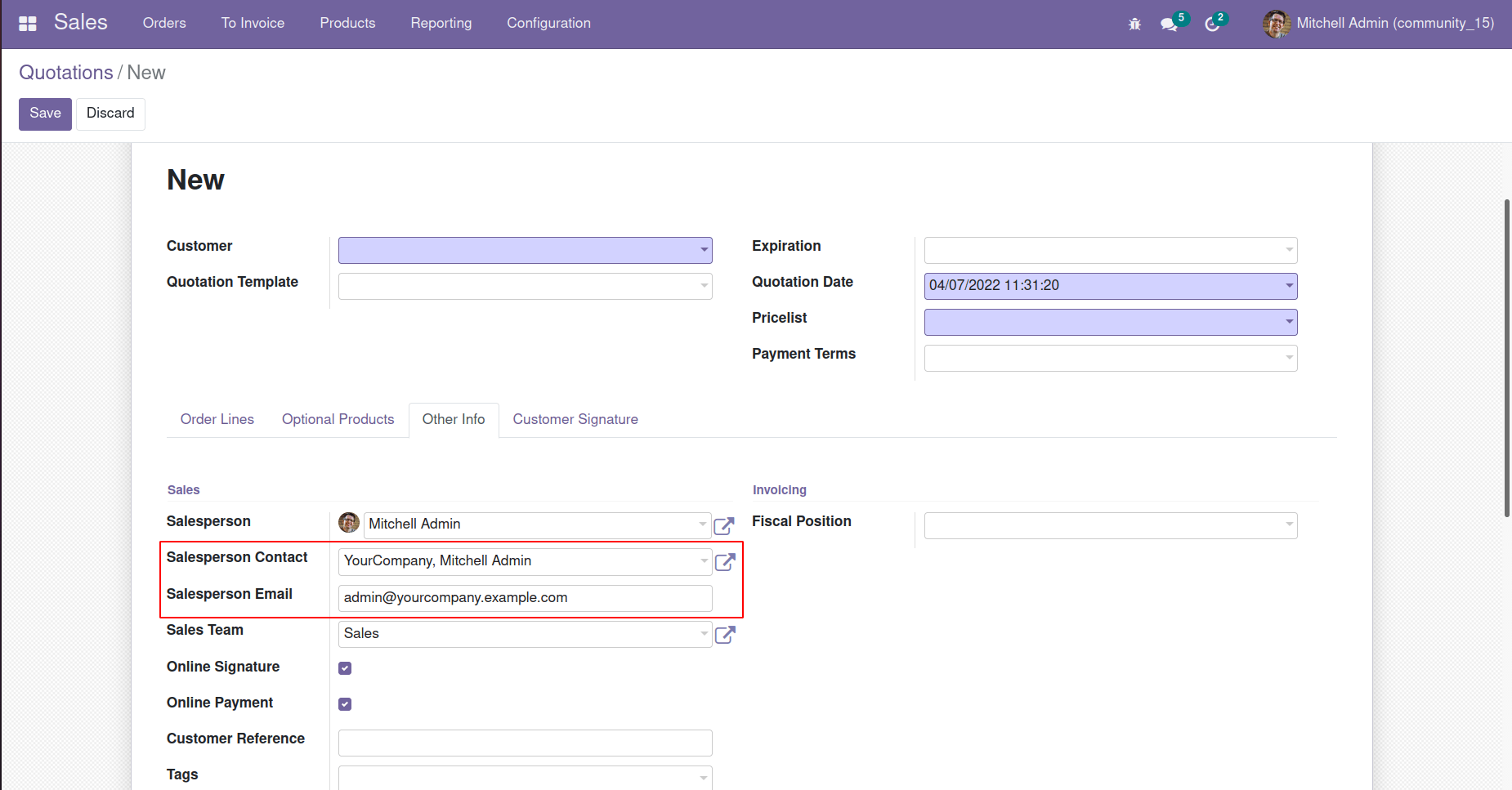
Task: Open Salesperson Contact record via external link icon
Action: coord(724,562)
